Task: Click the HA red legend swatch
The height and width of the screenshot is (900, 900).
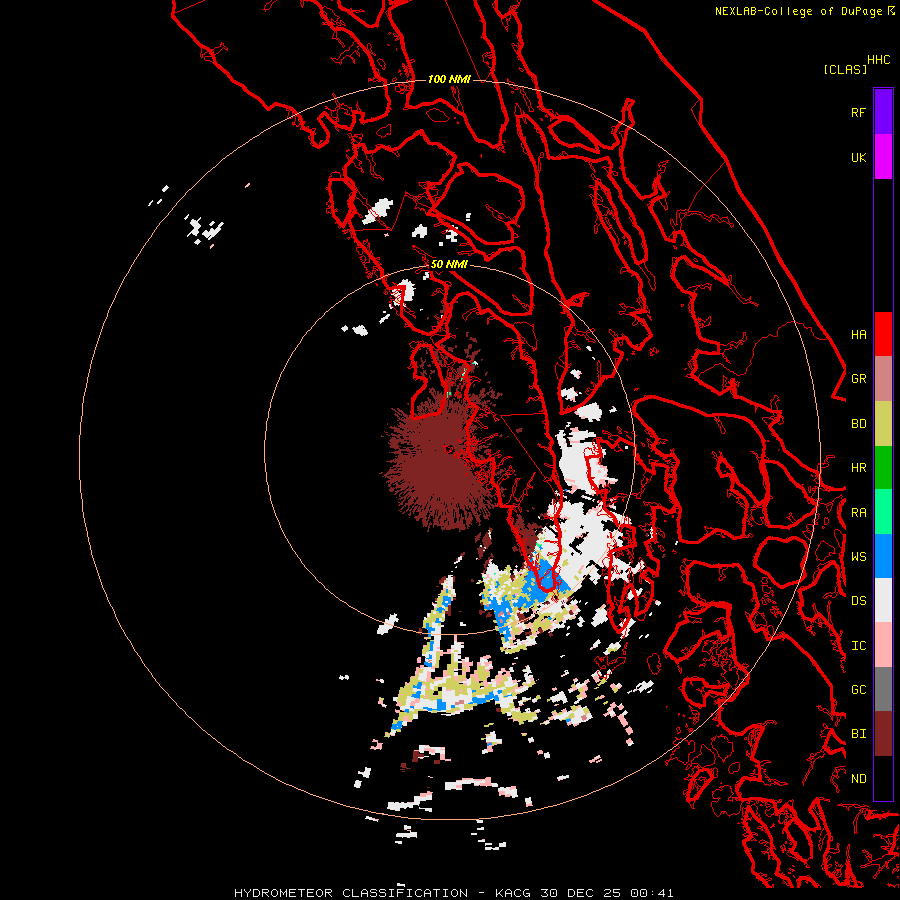Action: [x=883, y=334]
